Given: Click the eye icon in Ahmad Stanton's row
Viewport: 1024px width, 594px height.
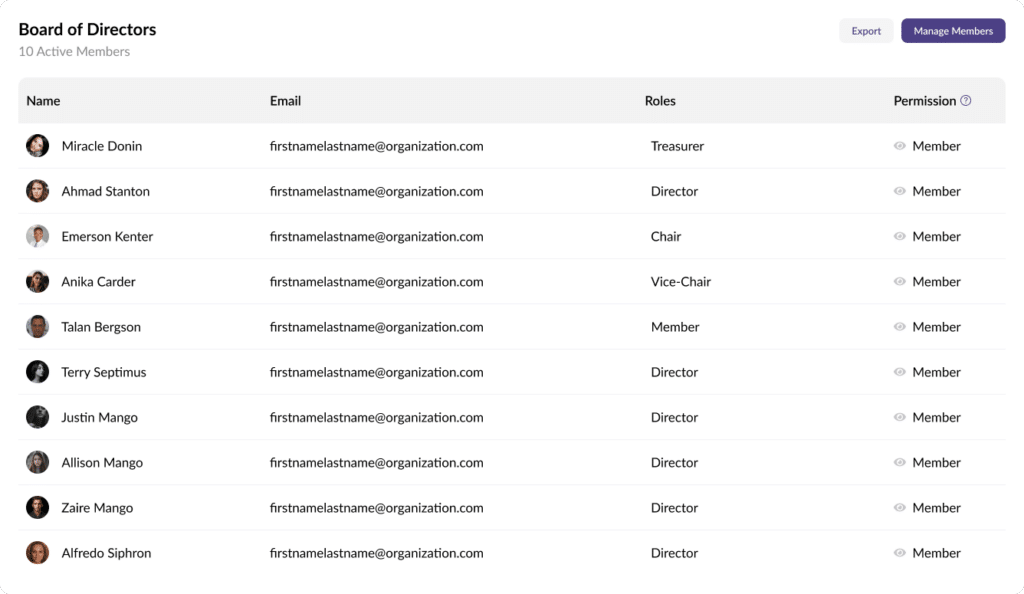Looking at the screenshot, I should 899,192.
